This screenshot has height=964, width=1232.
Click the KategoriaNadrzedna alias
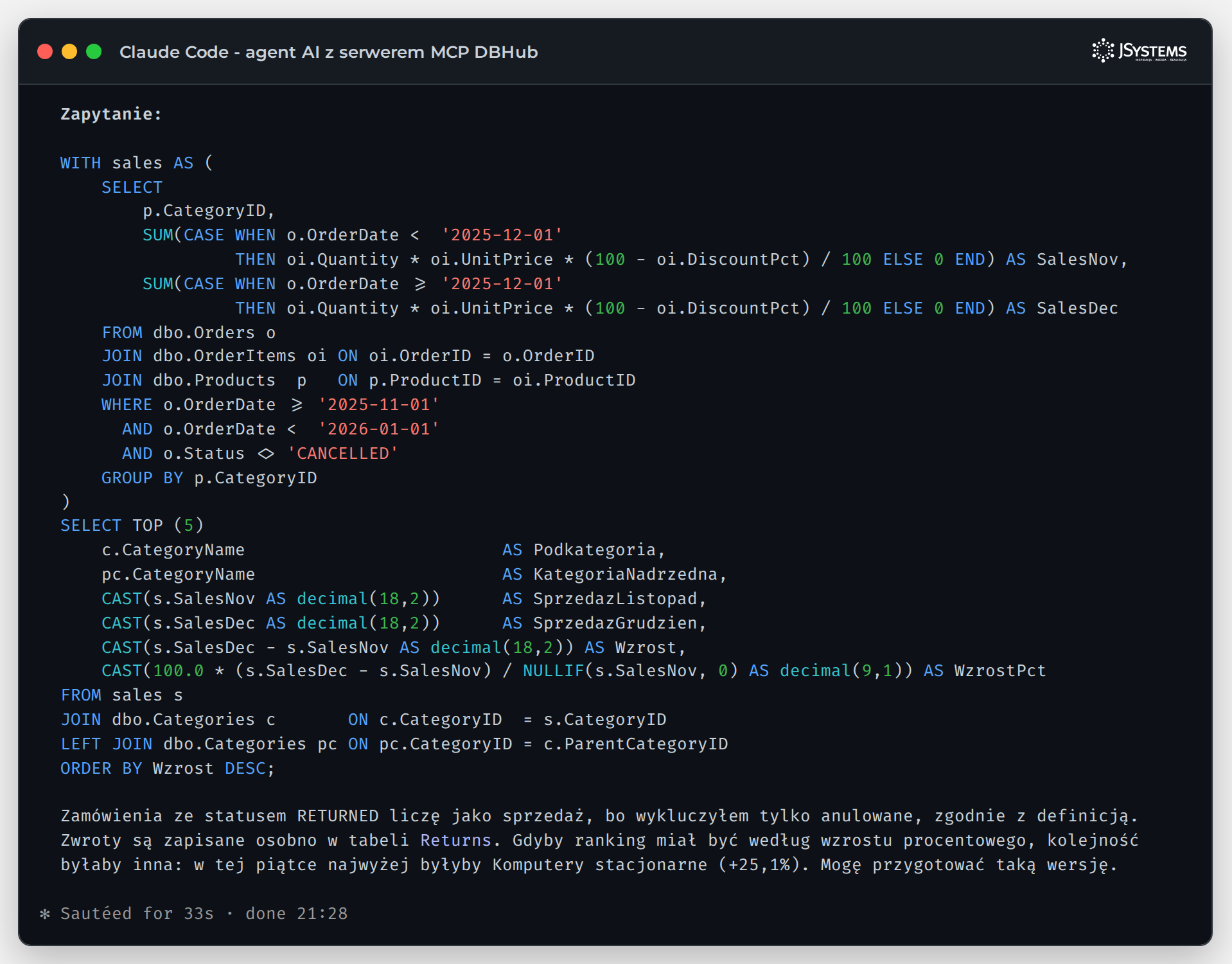pyautogui.click(x=625, y=574)
